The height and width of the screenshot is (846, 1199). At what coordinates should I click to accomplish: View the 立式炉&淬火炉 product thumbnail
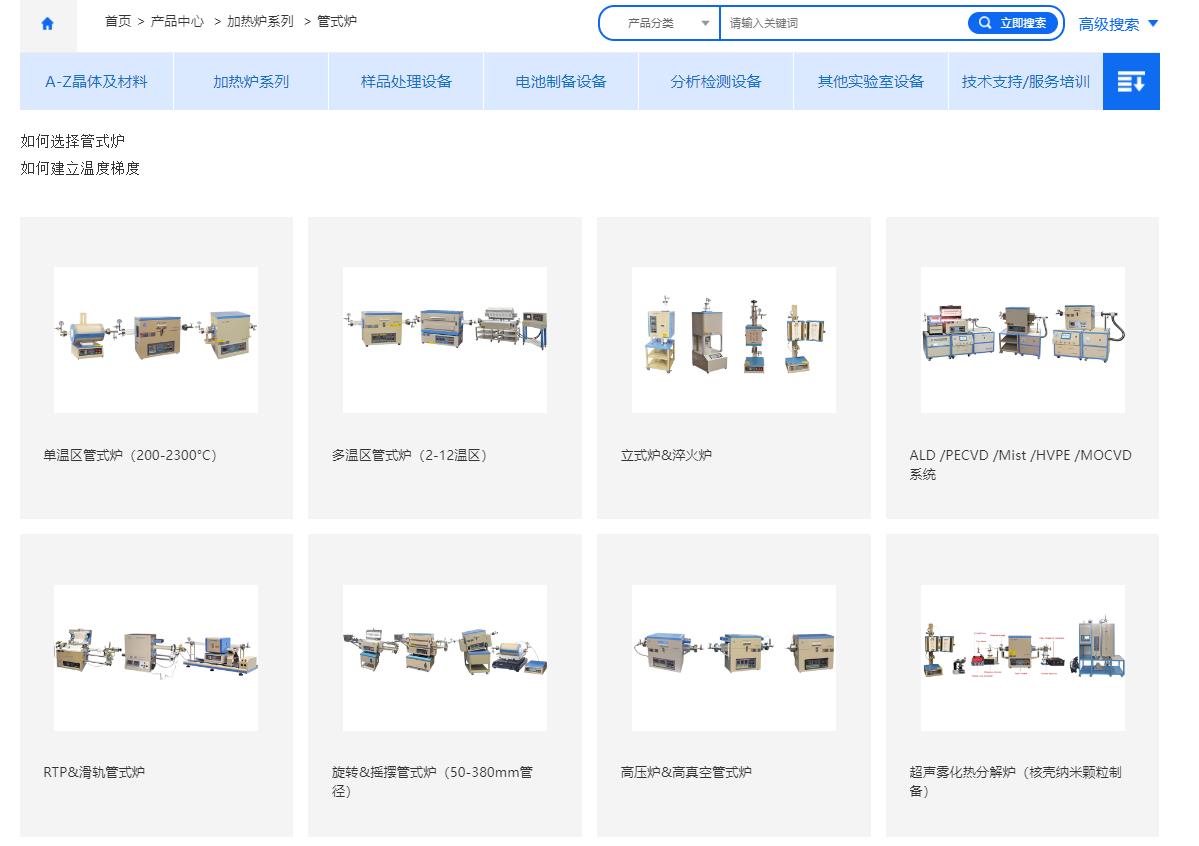click(733, 339)
